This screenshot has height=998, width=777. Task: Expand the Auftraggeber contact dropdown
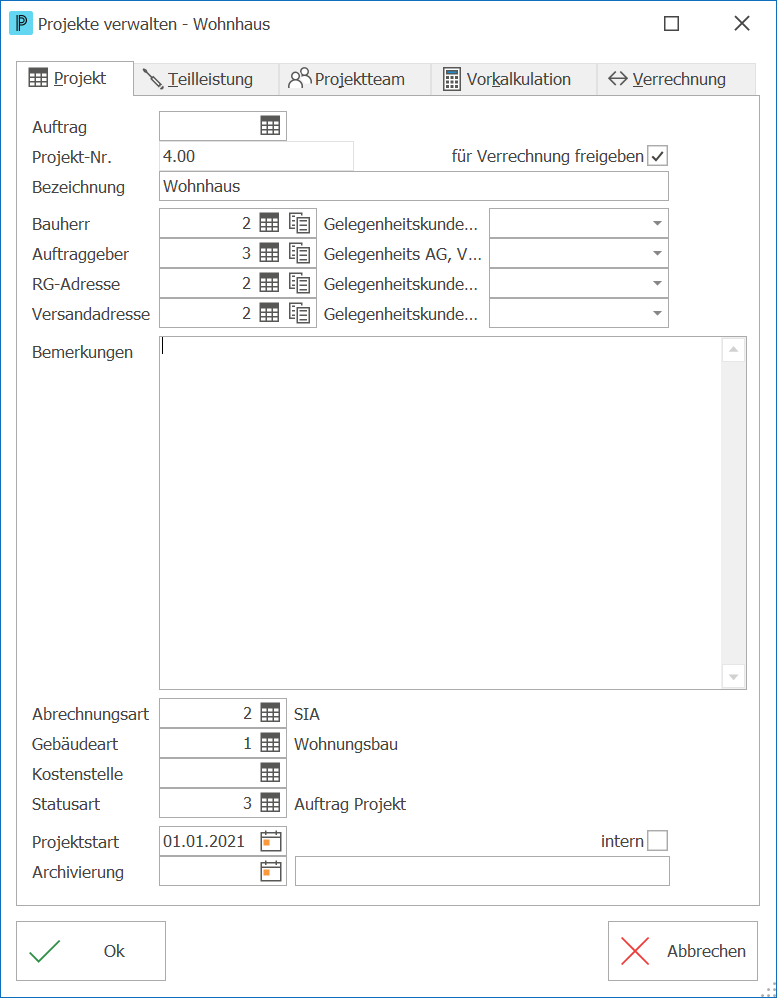[656, 253]
